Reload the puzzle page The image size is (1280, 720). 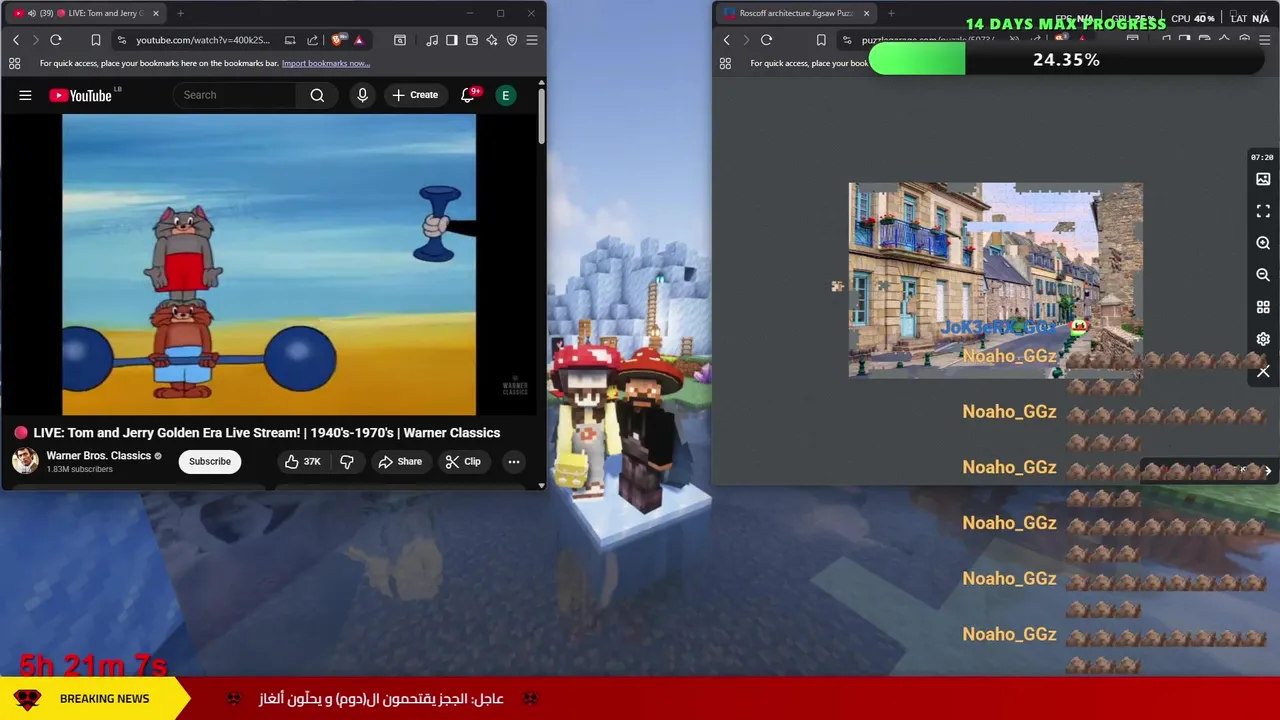767,40
